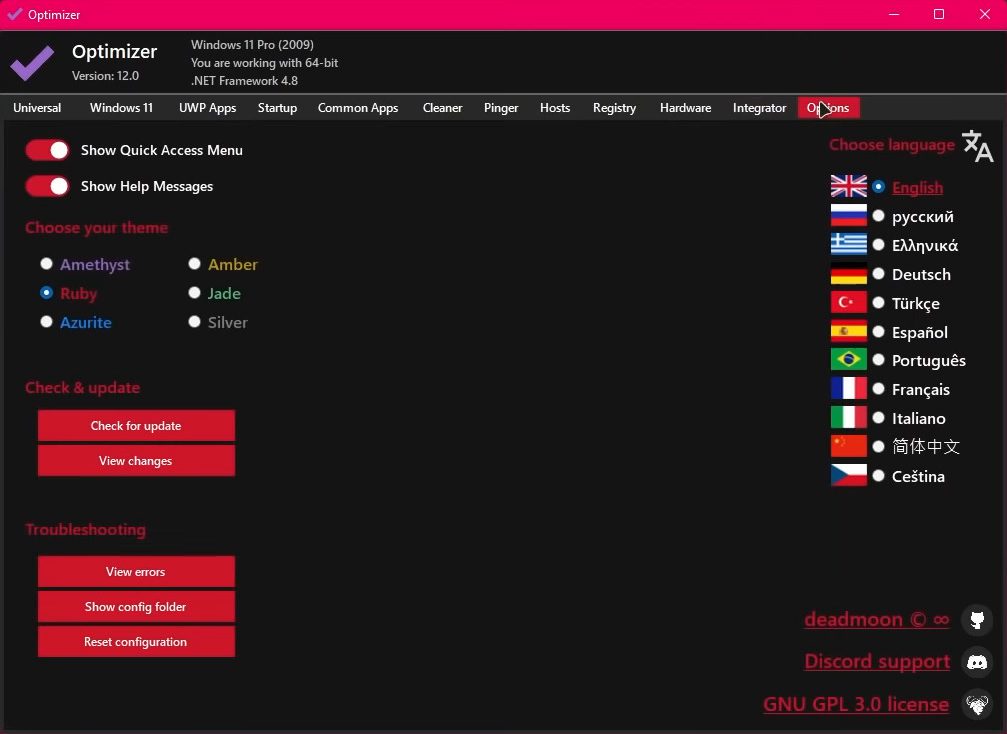Screen dimensions: 1007x734
Task: Click Reset configuration button
Action: [136, 642]
